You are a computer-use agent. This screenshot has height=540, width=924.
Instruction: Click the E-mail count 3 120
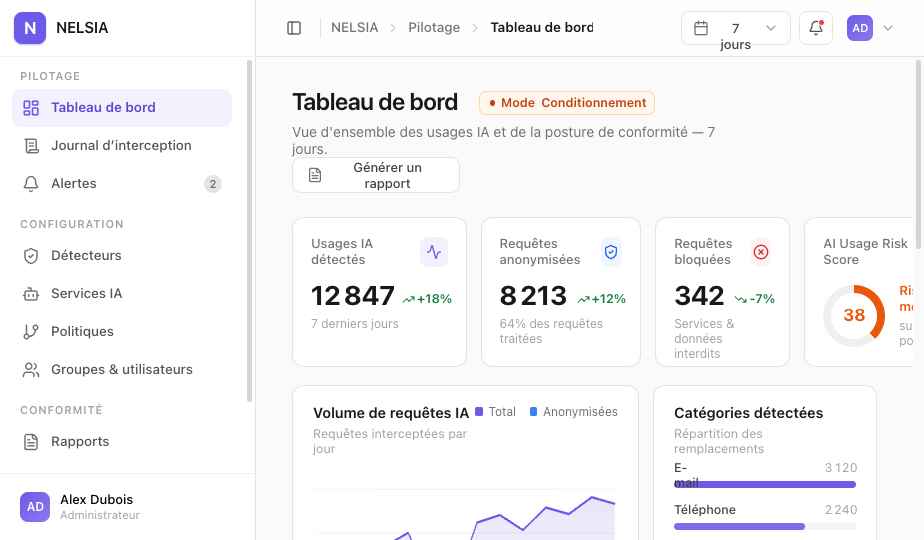pos(841,468)
